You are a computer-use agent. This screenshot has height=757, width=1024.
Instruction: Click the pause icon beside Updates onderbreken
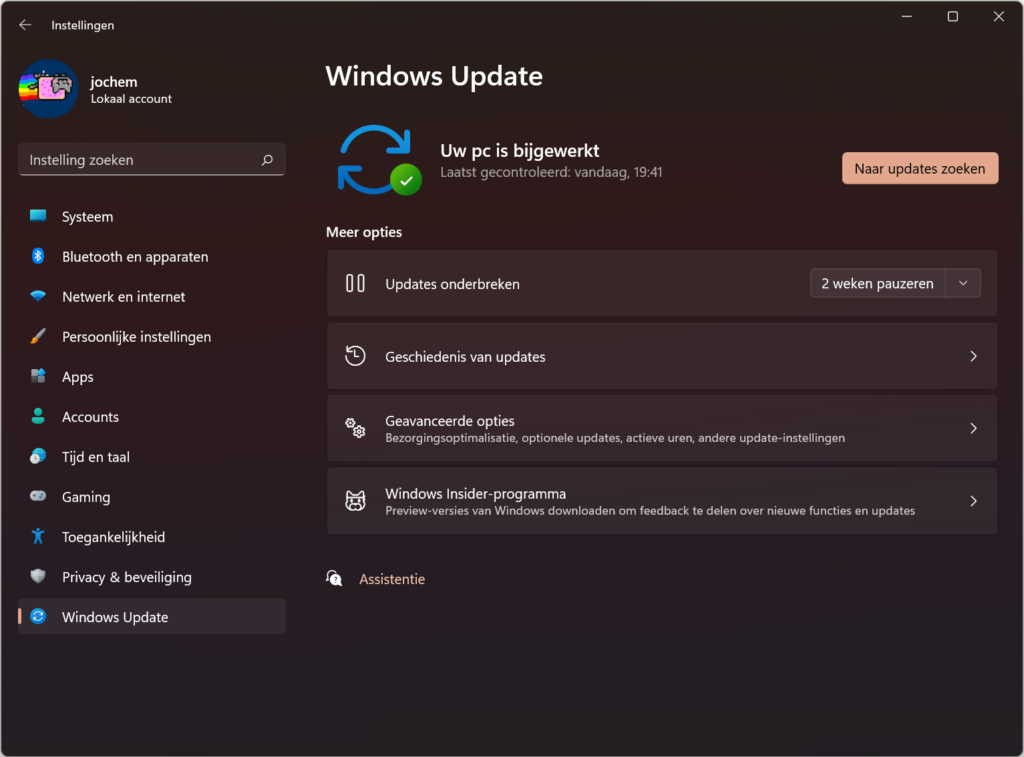(355, 283)
